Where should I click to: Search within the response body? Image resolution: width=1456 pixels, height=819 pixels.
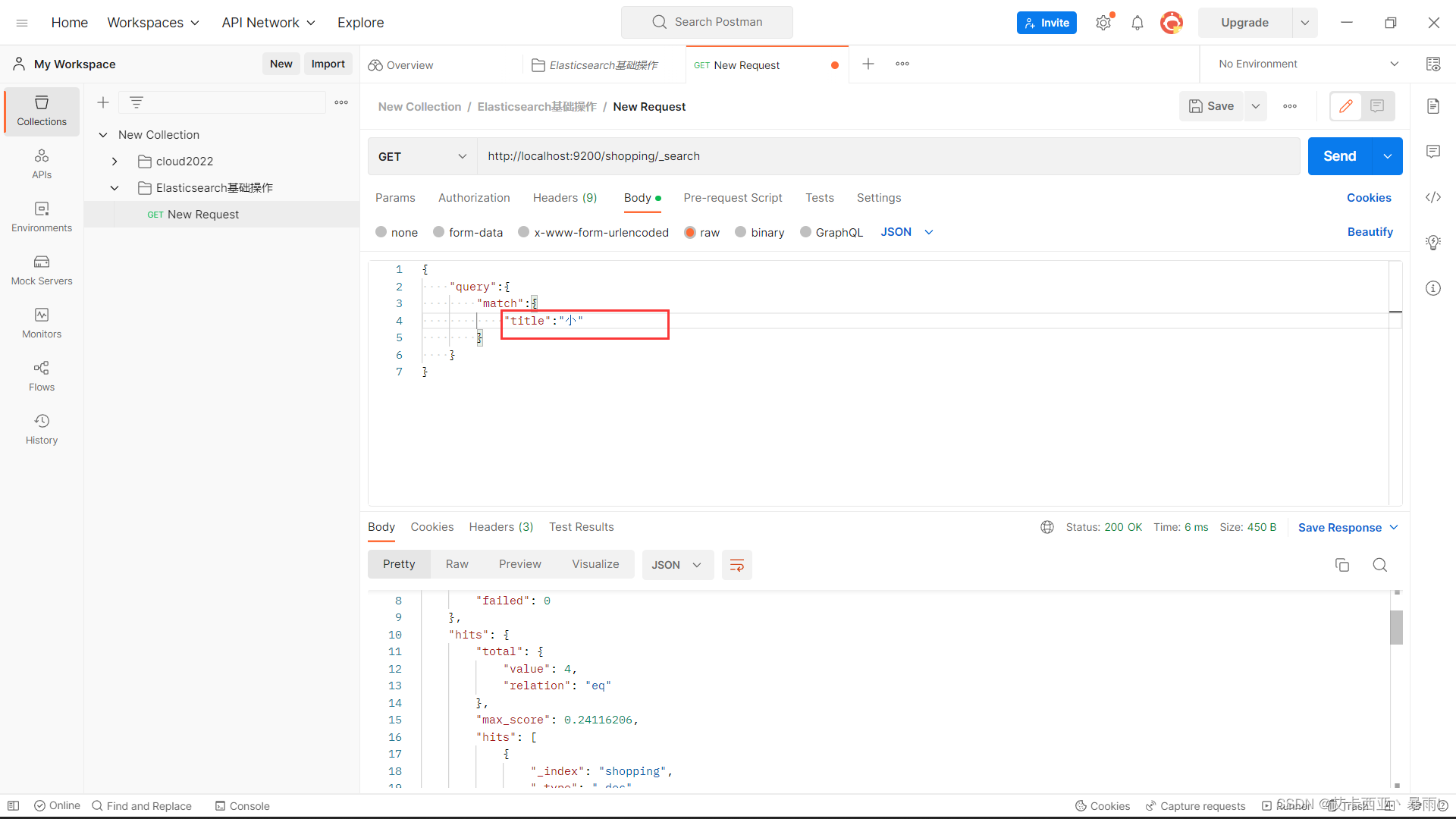click(x=1380, y=565)
